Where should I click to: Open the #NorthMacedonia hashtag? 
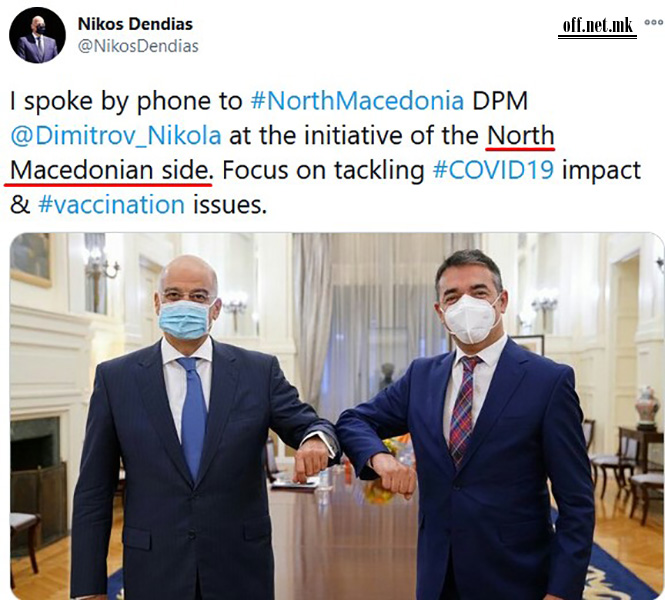pos(357,101)
